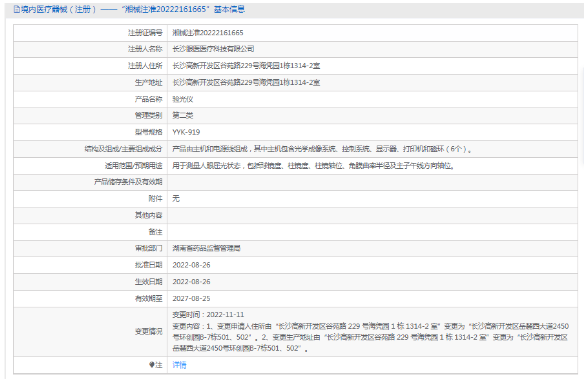588x382 pixels.
Task: Click management class value 第二类
Action: [183, 115]
